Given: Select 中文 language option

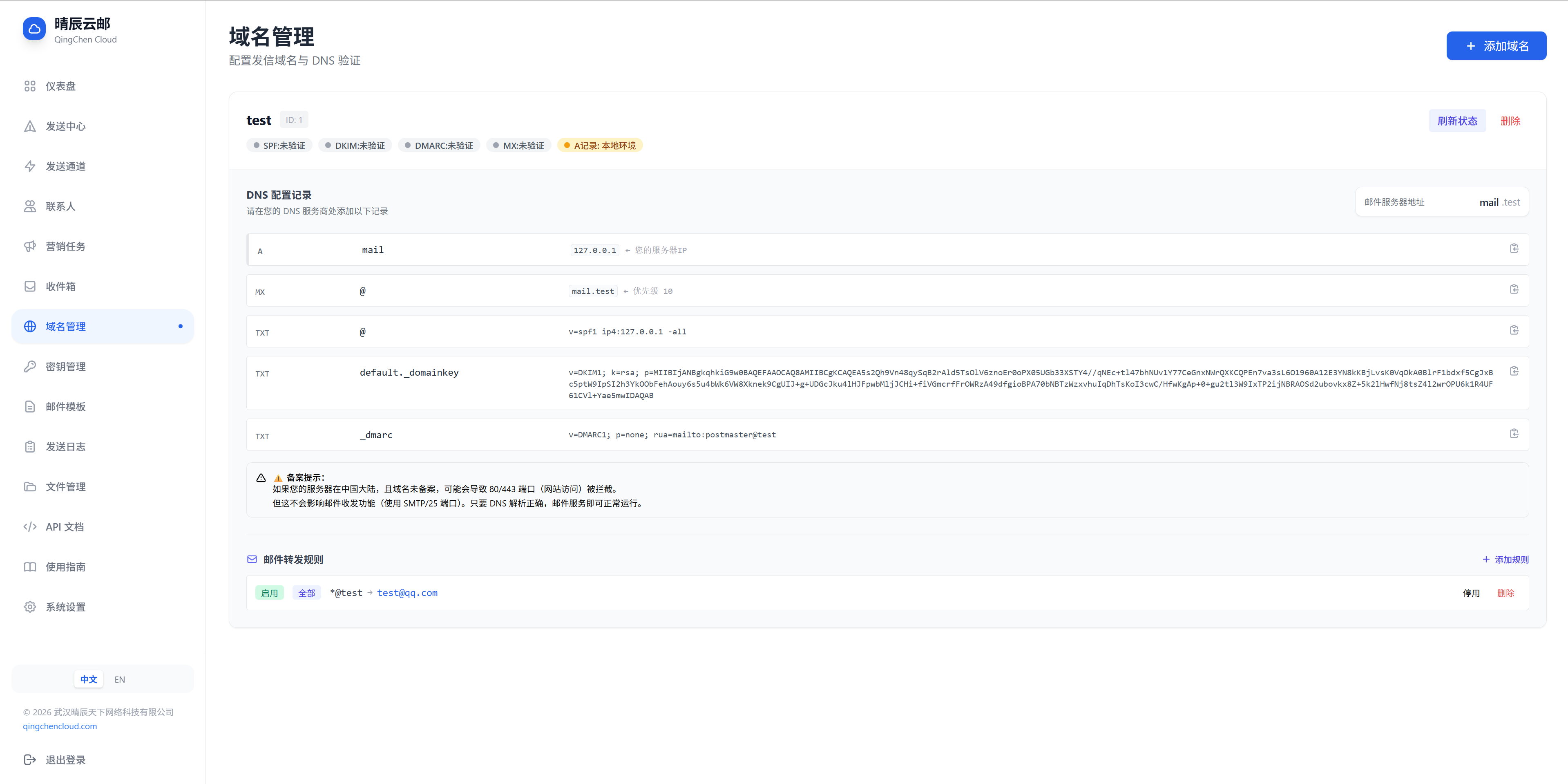Looking at the screenshot, I should [x=89, y=679].
